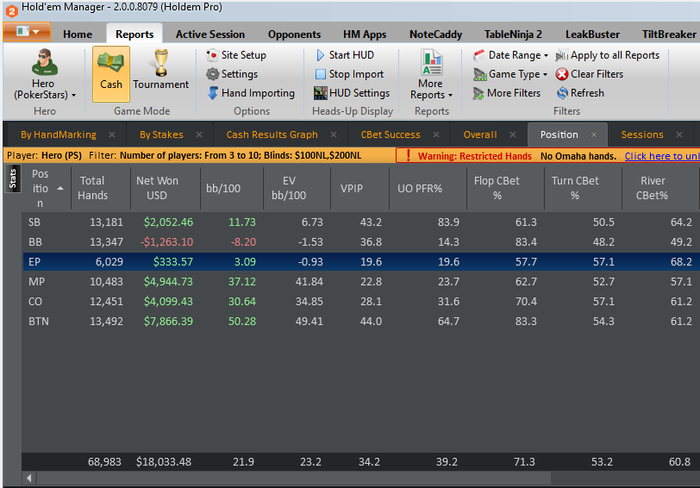This screenshot has width=700, height=488.
Task: Switch to CBet Success report tab
Action: pyautogui.click(x=390, y=134)
